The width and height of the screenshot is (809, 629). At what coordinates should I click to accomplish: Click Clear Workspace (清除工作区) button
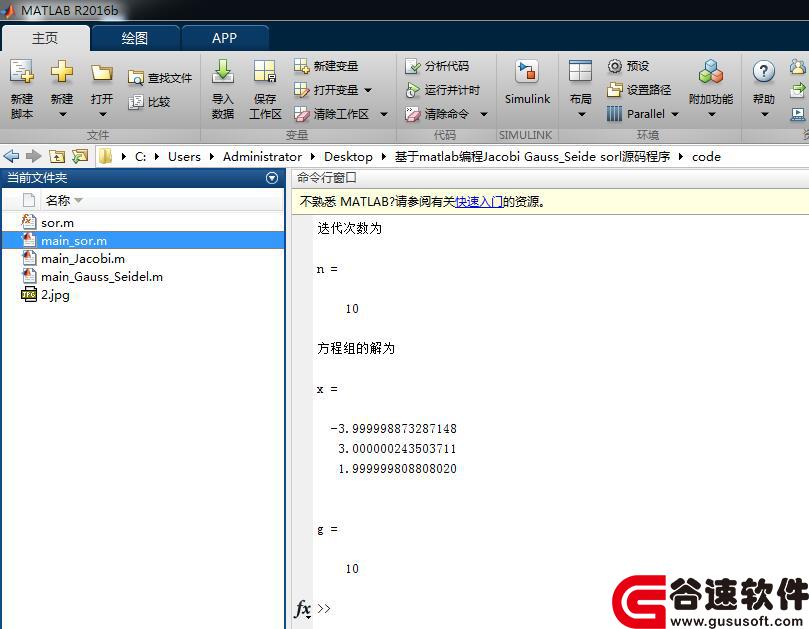(x=332, y=114)
